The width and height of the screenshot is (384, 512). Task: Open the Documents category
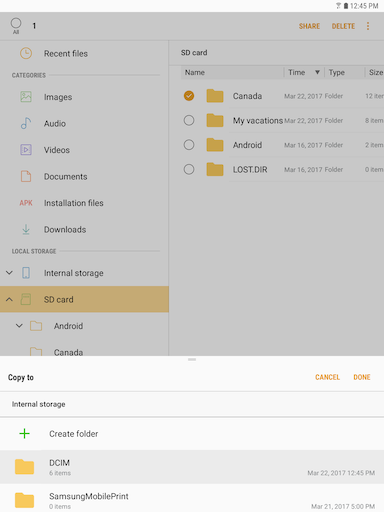pos(84,176)
